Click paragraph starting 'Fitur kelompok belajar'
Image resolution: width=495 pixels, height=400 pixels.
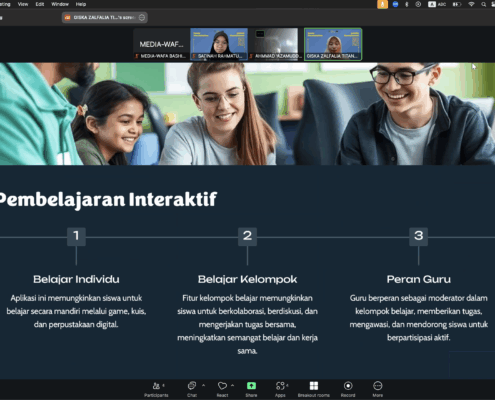point(247,324)
